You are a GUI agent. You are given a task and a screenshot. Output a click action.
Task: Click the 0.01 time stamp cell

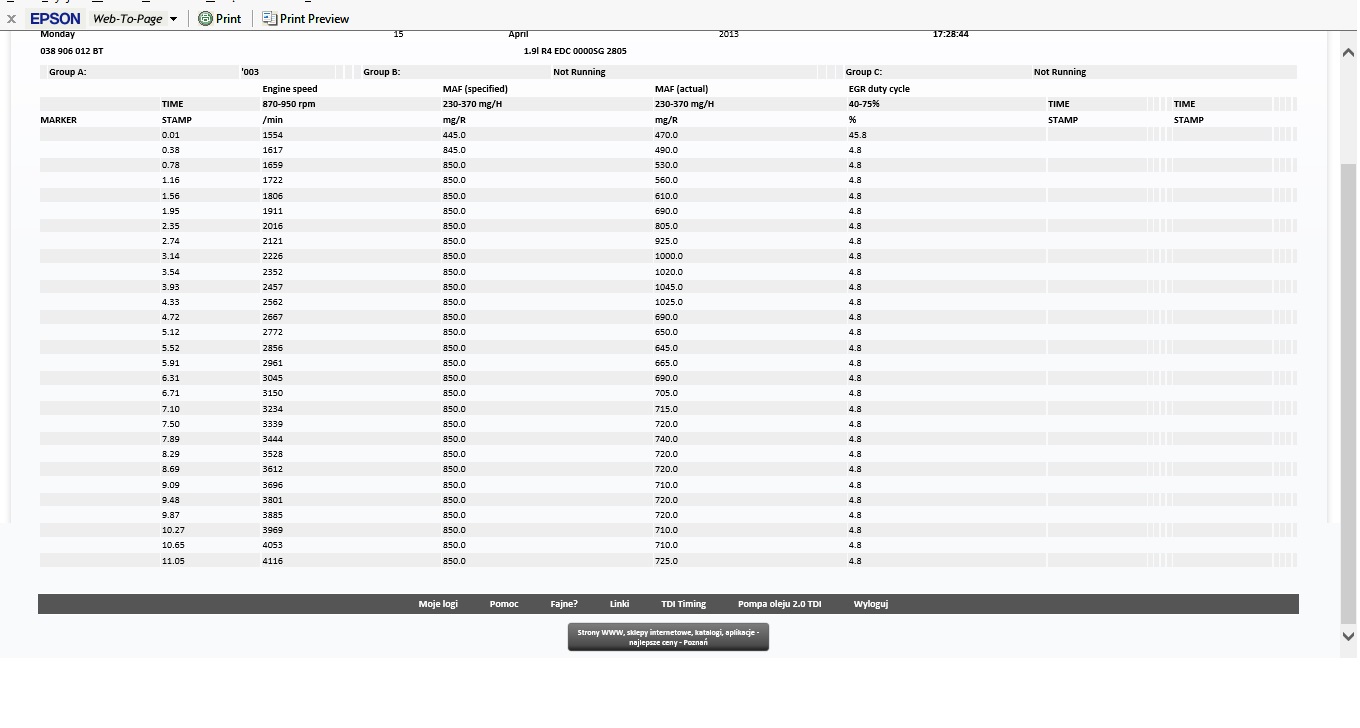click(x=171, y=135)
